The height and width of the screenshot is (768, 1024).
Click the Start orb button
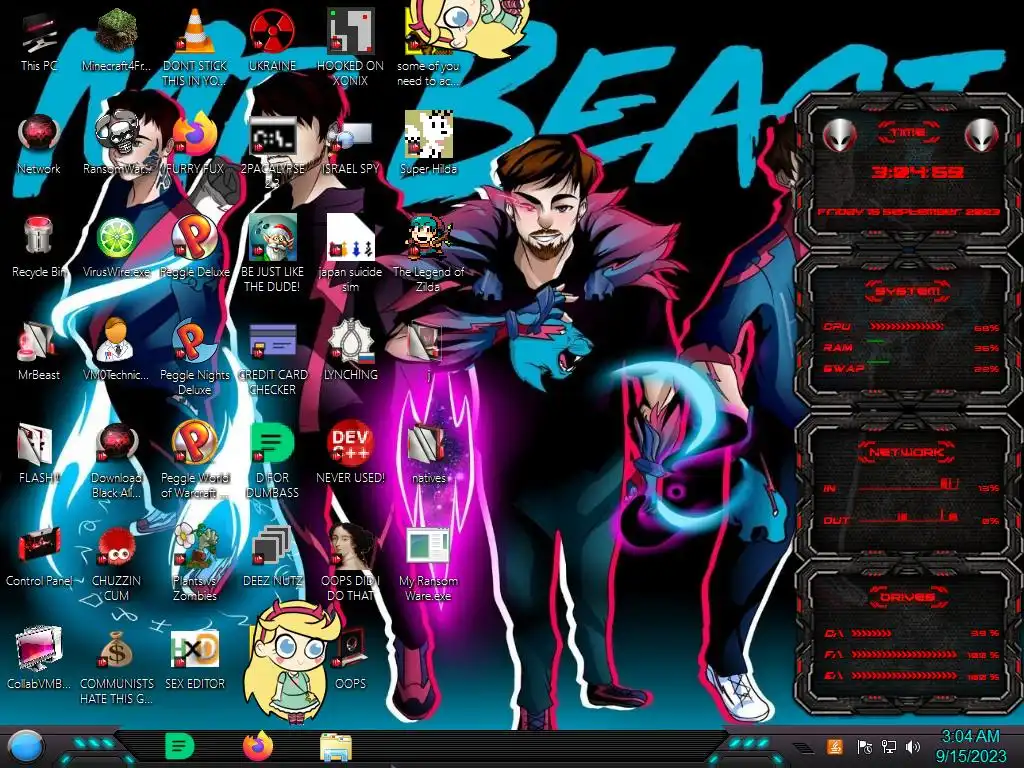(25, 747)
